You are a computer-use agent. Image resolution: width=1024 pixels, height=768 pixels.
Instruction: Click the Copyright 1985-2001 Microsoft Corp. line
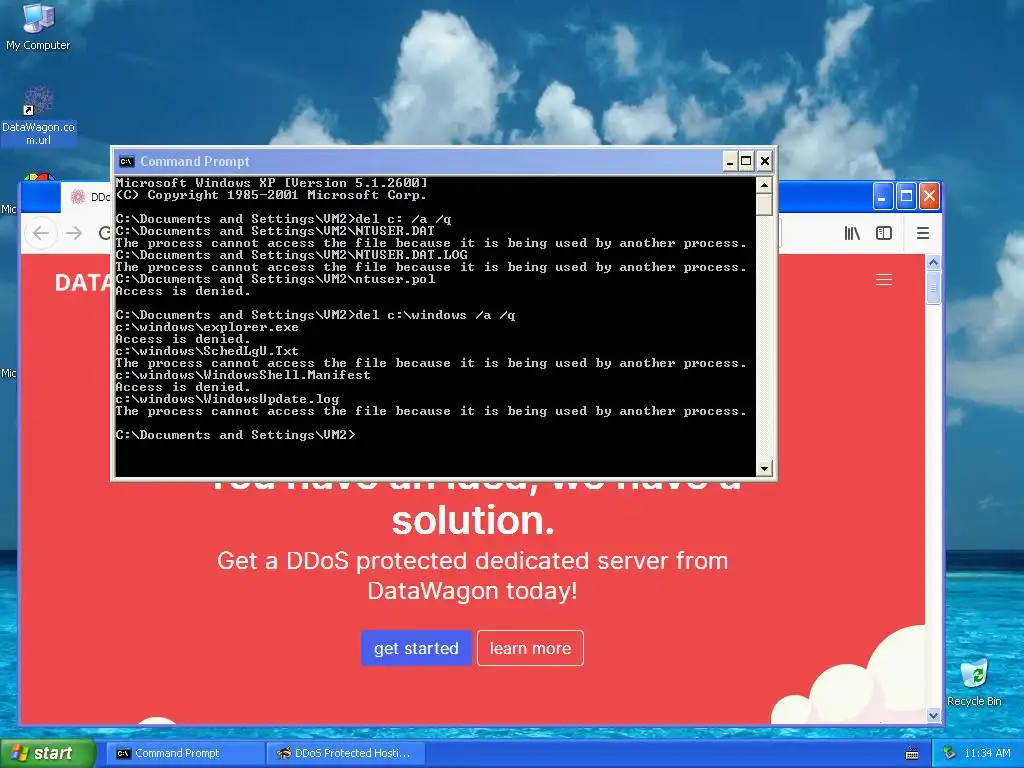(x=271, y=195)
